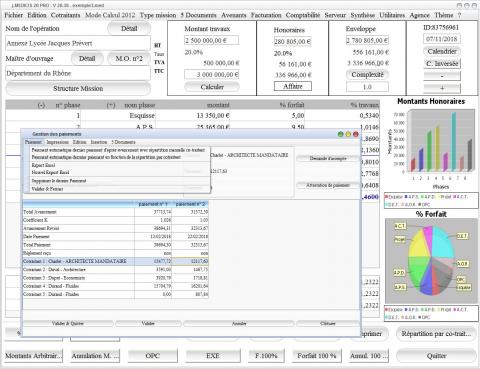This screenshot has width=480, height=369.
Task: Click the M.O. n°2 button
Action: coord(129,59)
